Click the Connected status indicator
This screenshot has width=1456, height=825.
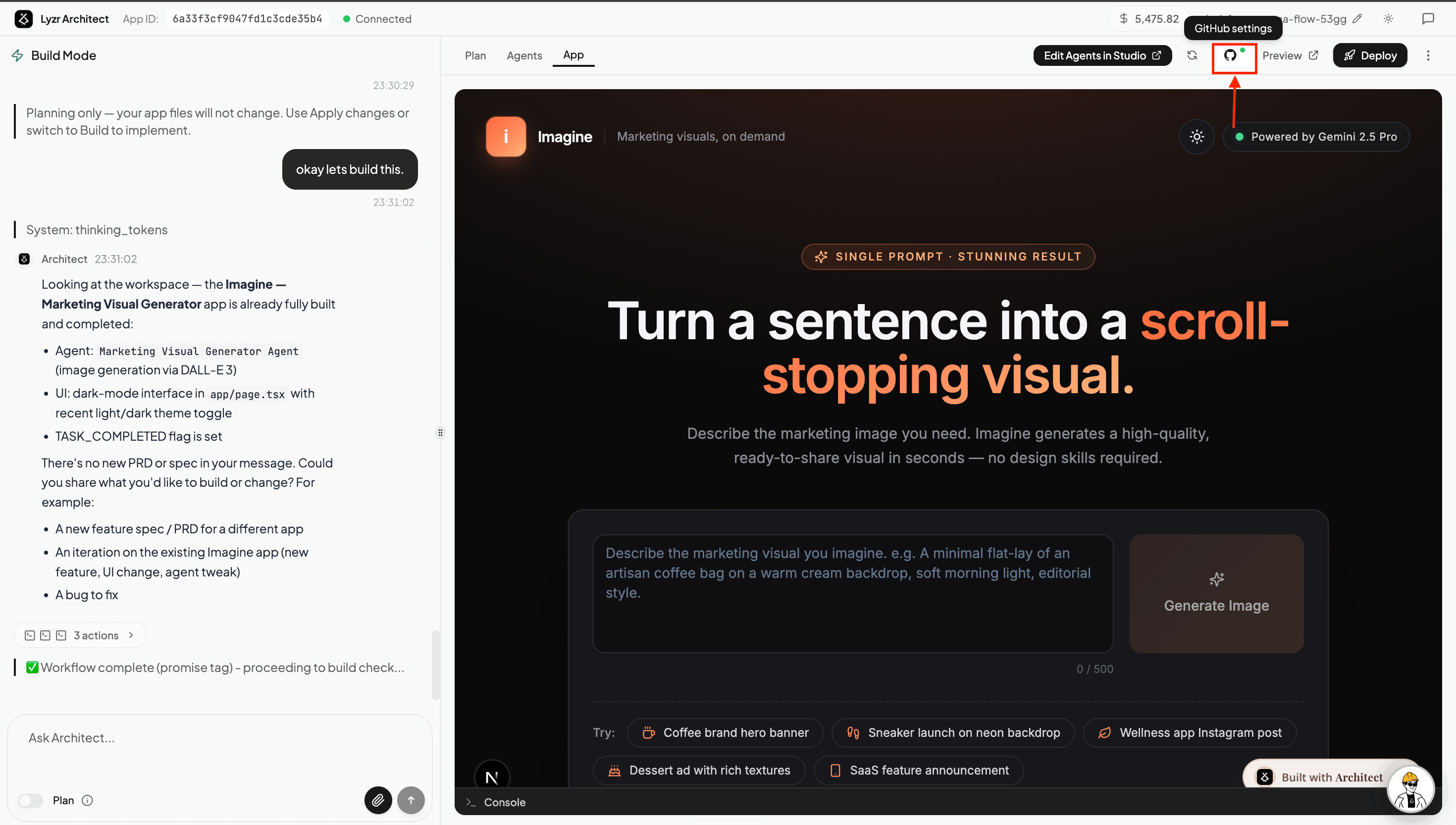click(377, 19)
